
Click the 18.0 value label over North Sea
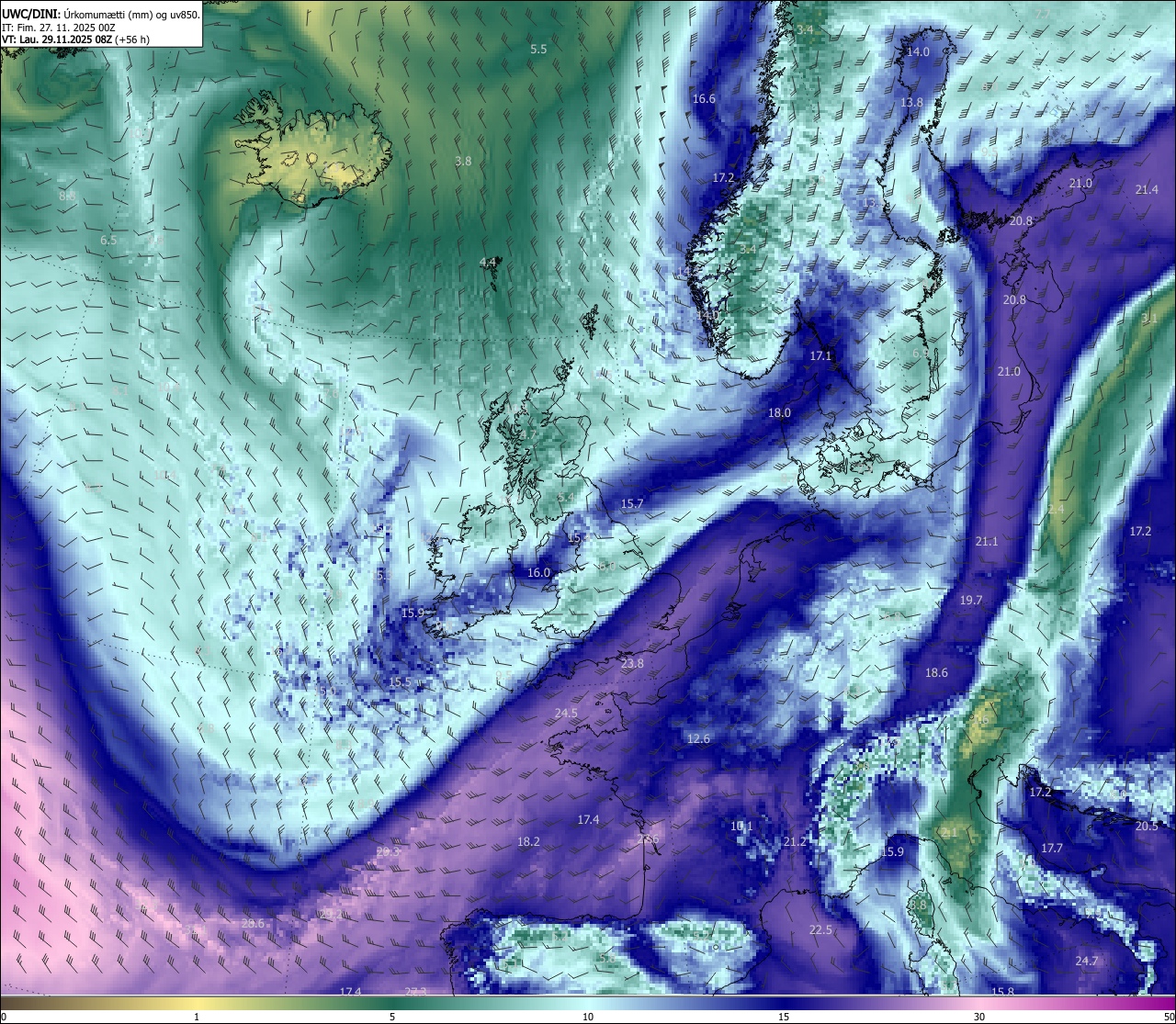tap(779, 413)
